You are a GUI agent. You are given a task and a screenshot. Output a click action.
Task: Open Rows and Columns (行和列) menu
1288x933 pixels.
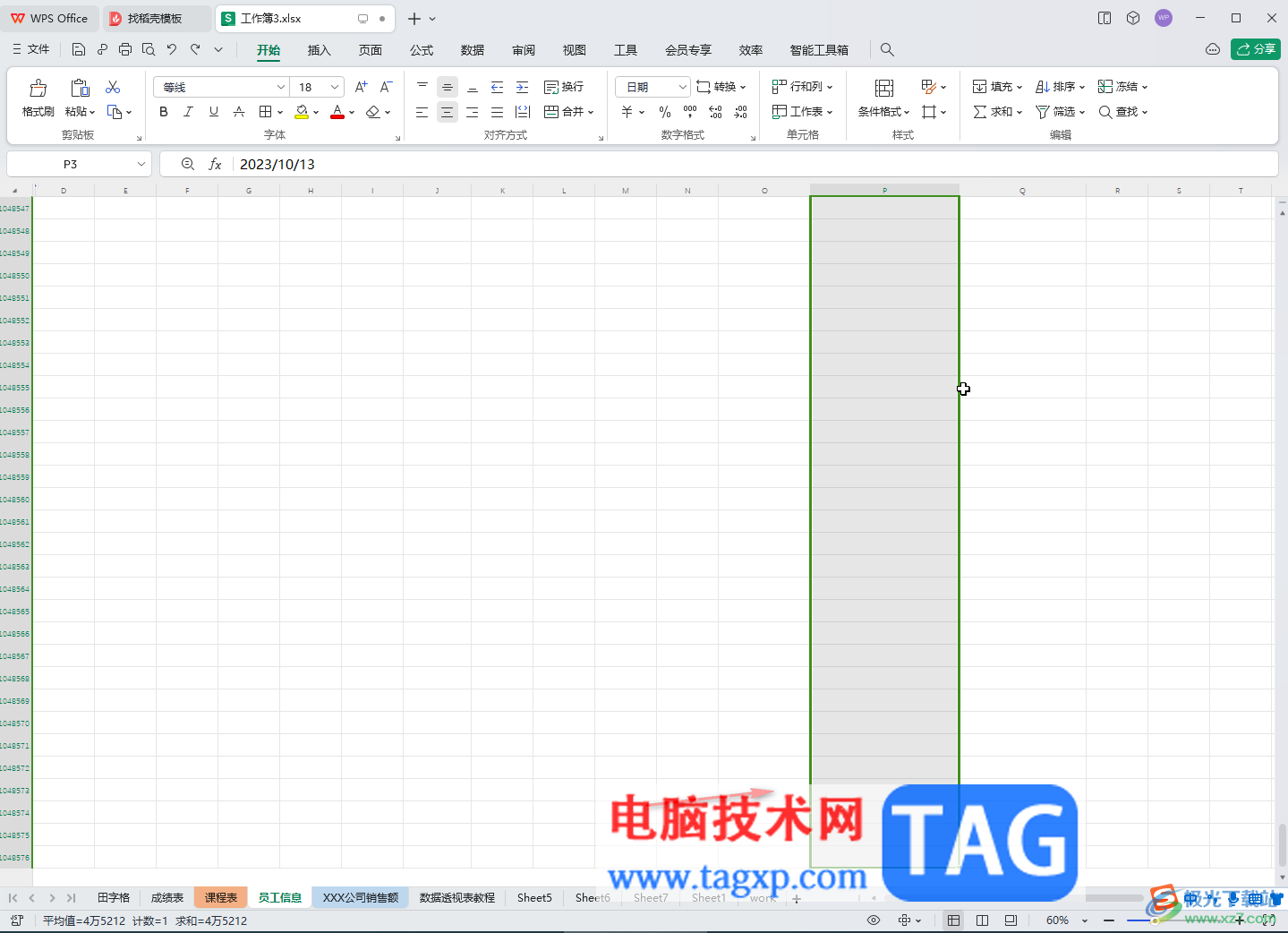click(802, 87)
